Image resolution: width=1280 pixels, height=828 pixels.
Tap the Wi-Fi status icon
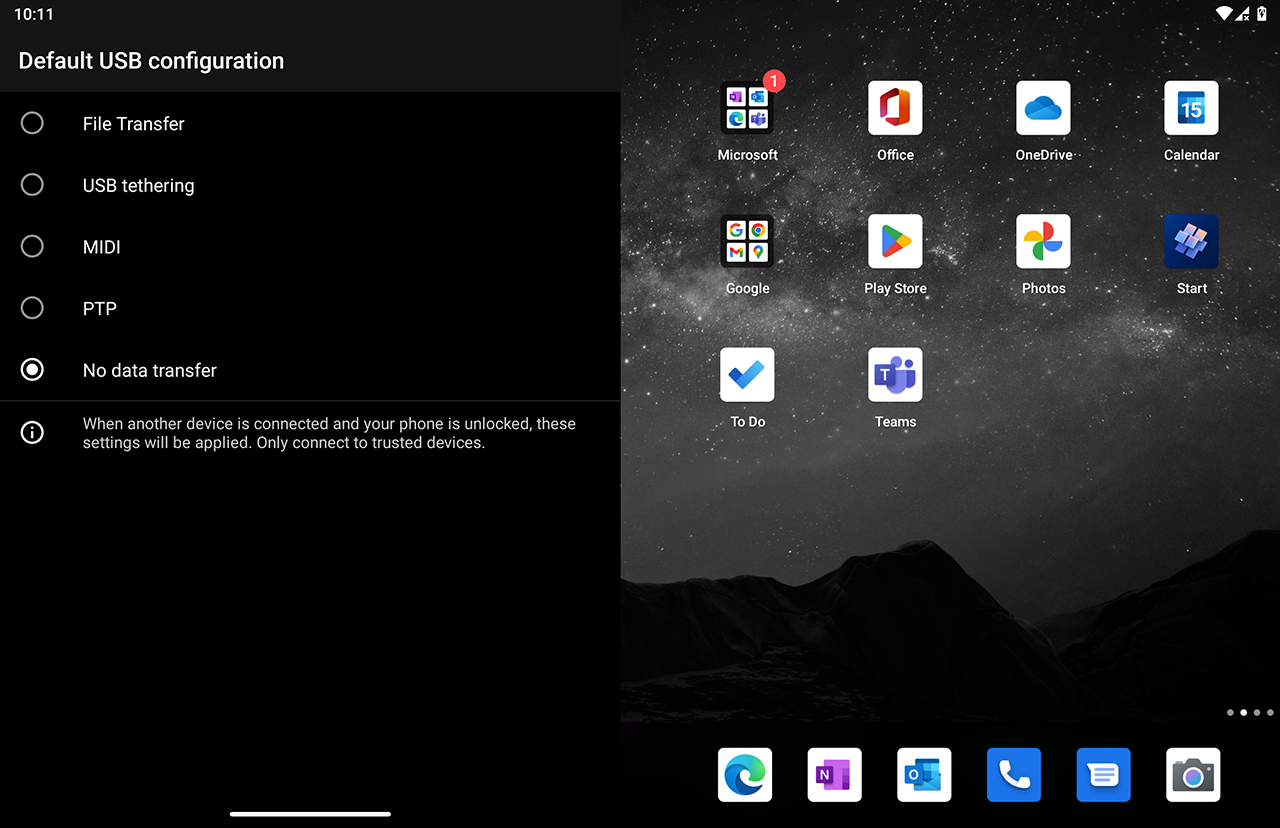(x=1224, y=13)
